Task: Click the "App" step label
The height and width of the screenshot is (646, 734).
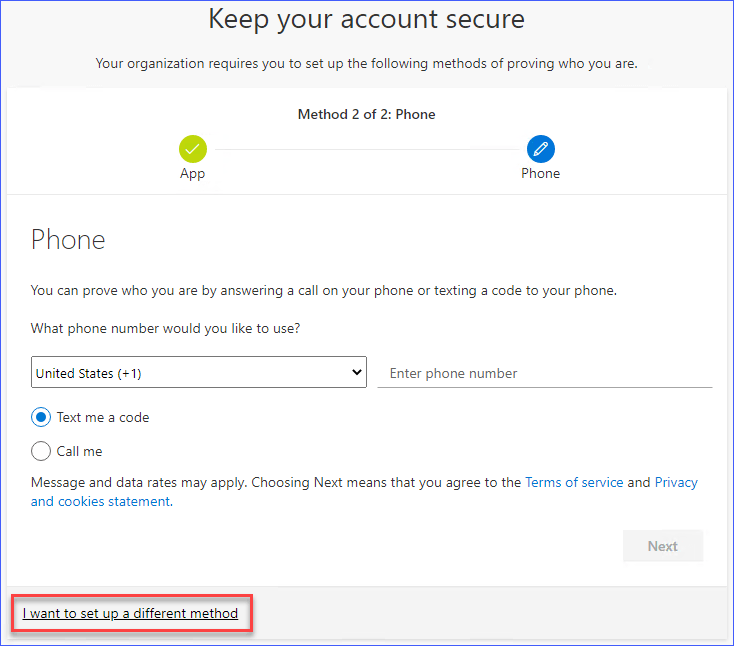Action: coord(193,174)
